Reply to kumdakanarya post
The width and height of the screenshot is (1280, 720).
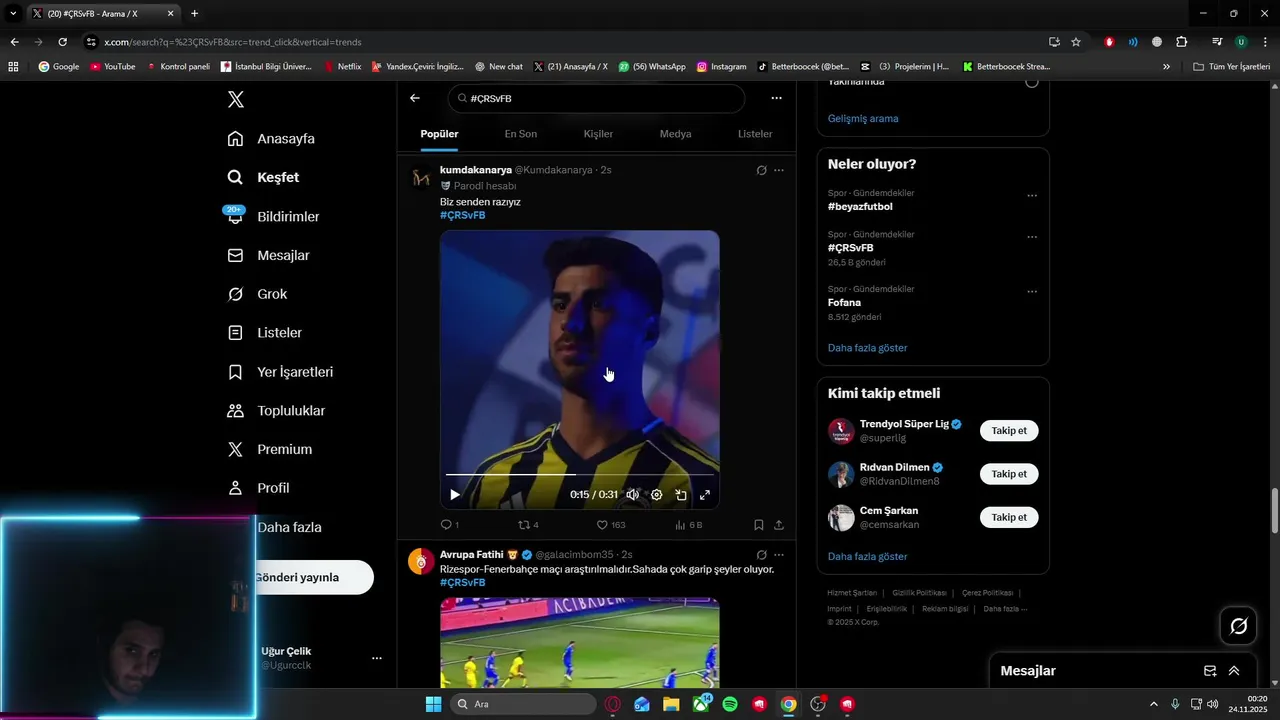450,524
